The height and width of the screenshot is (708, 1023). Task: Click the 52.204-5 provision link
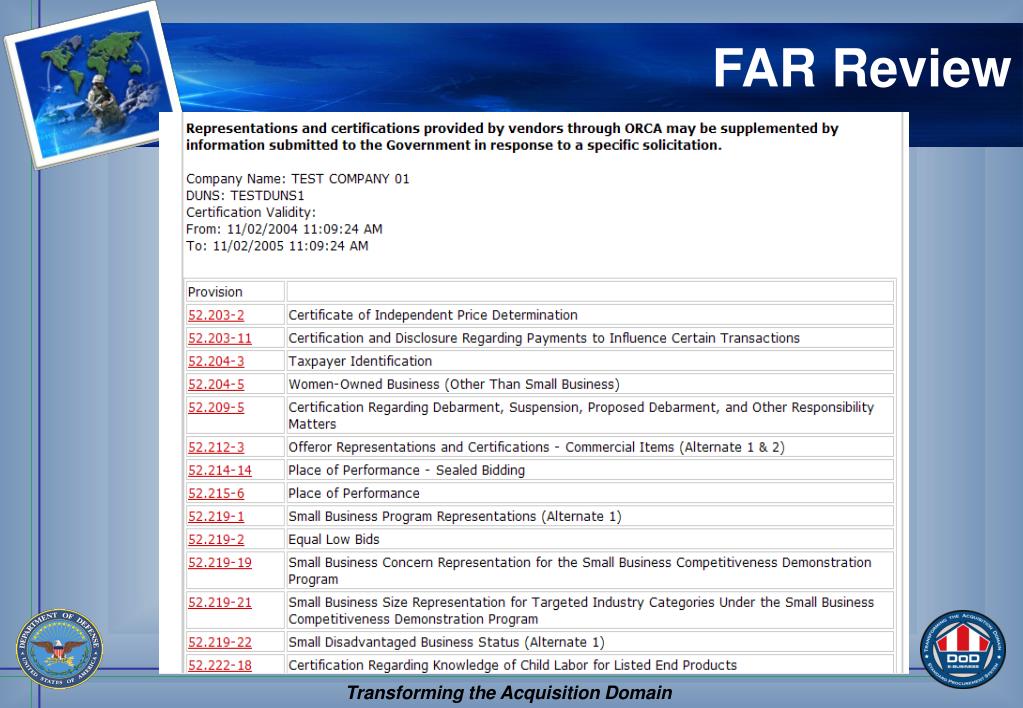point(216,384)
